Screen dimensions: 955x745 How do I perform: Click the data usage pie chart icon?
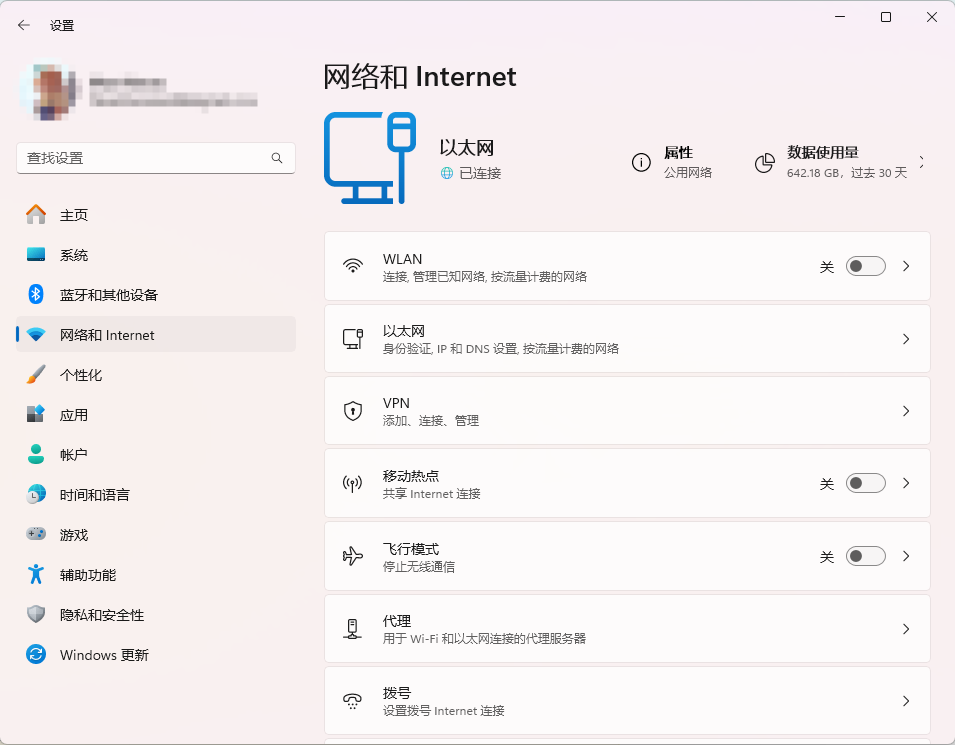click(x=764, y=162)
